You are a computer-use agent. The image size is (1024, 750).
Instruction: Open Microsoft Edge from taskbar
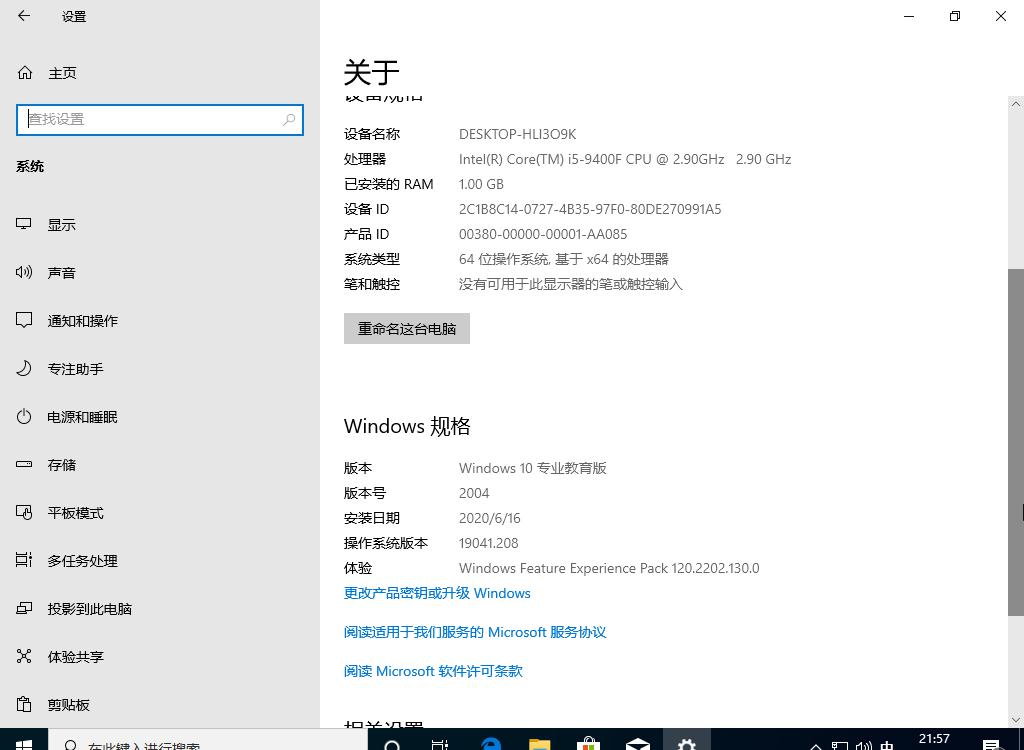point(490,743)
